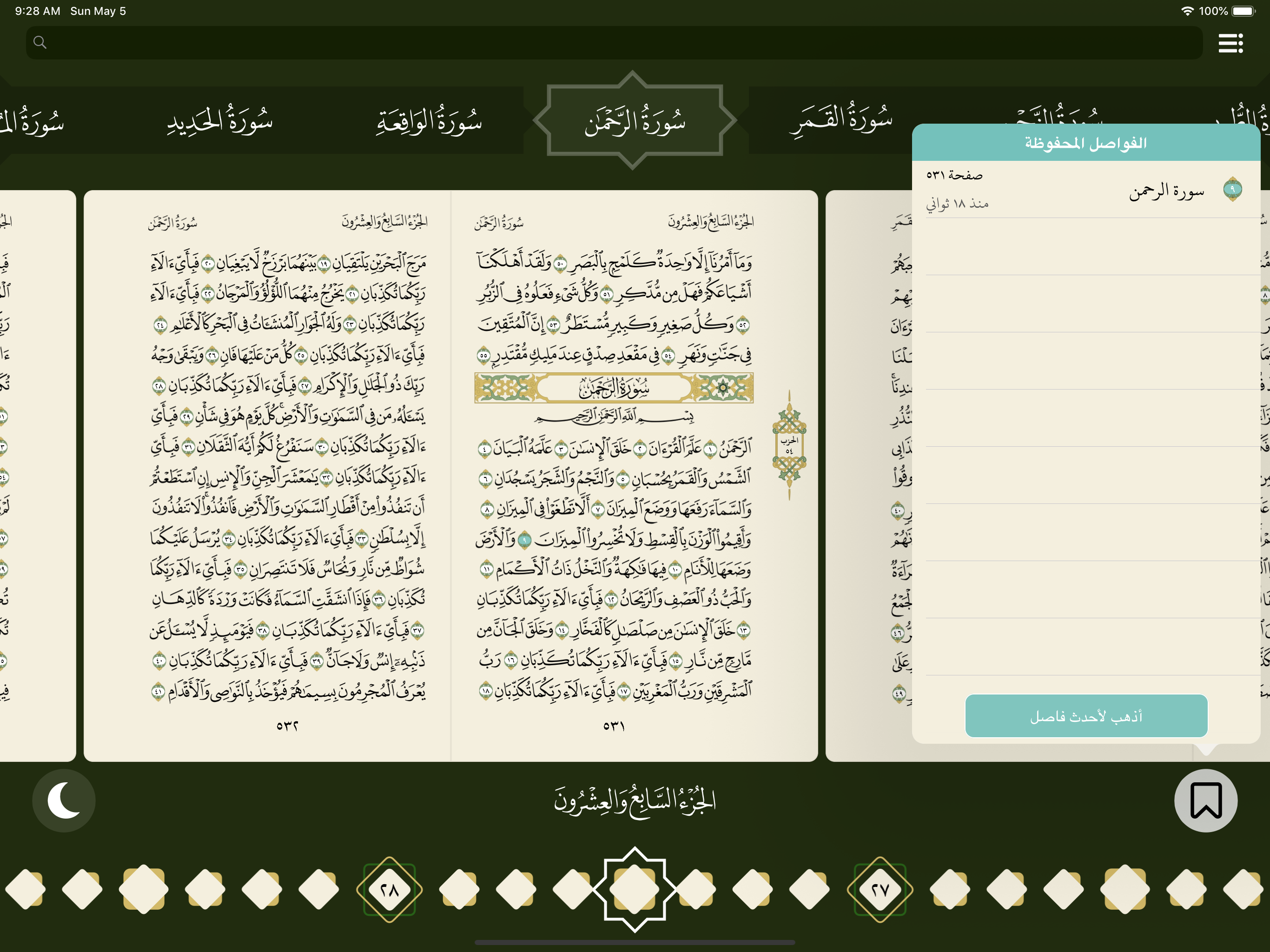Jump to Juz 27 diamond marker
This screenshot has height=952, width=1270.
[880, 889]
